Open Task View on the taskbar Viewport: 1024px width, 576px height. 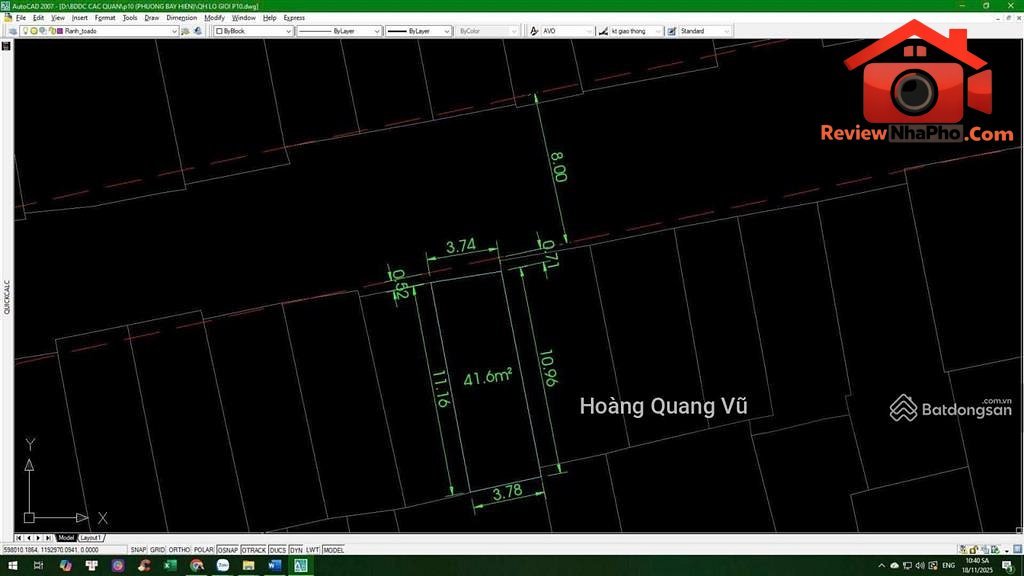point(39,566)
